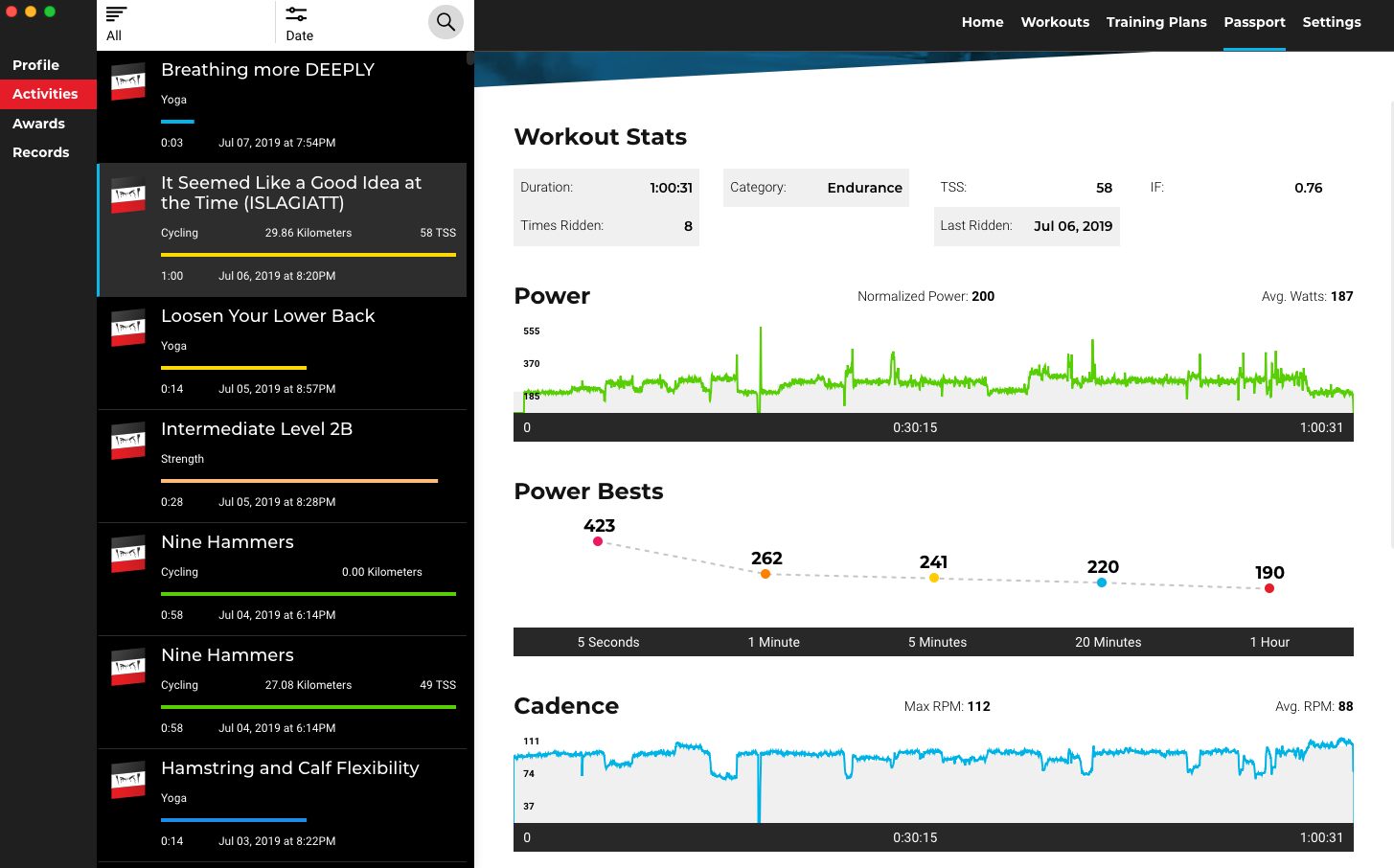The image size is (1394, 868).
Task: Open the Home tab
Action: click(982, 22)
